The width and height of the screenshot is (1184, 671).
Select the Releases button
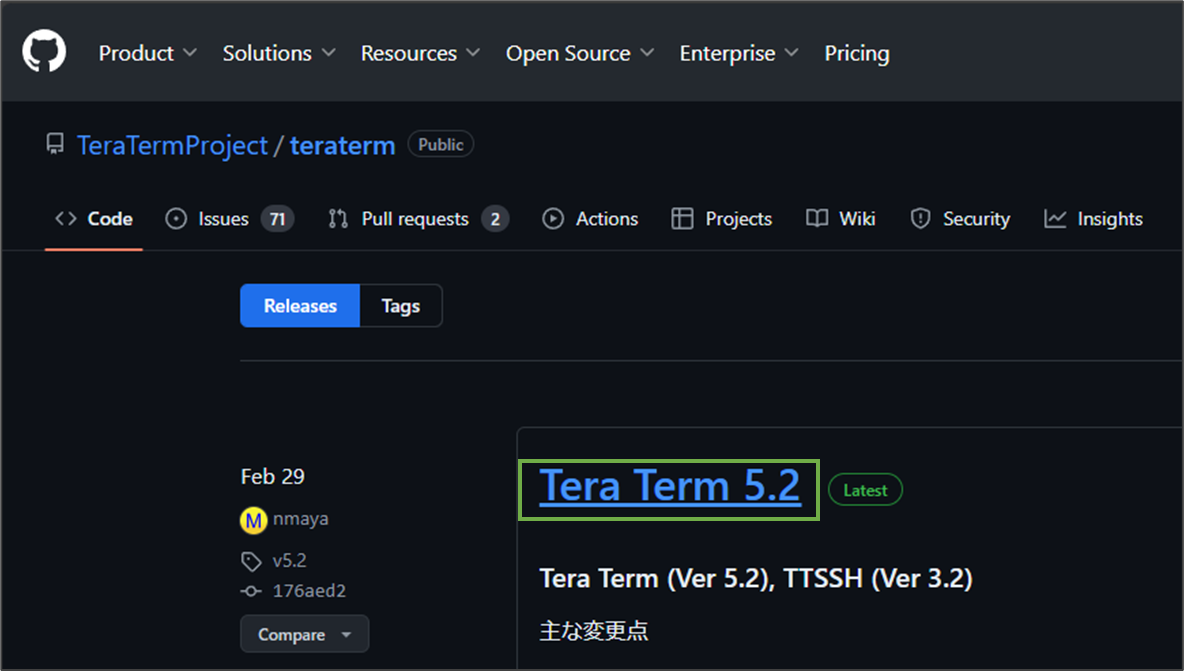point(300,306)
